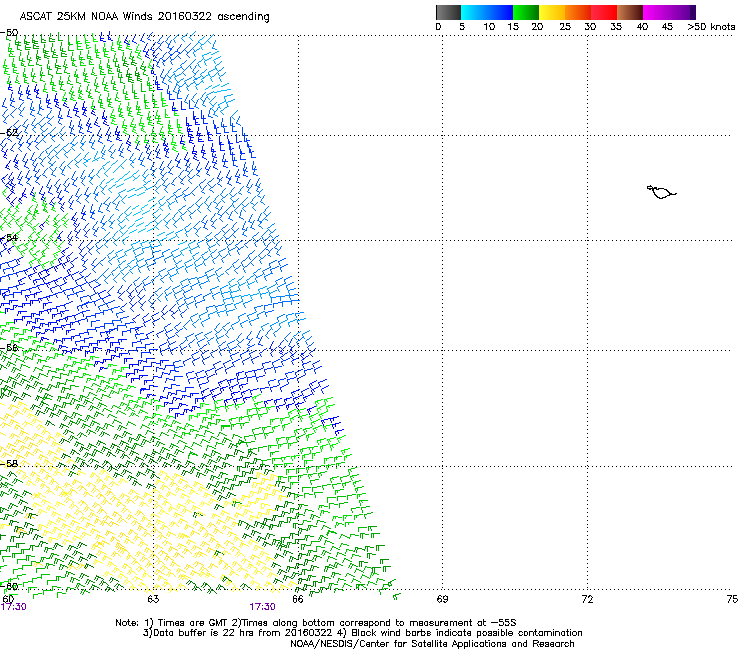Click the latitude label -54
This screenshot has height=650, width=740.
click(9, 237)
